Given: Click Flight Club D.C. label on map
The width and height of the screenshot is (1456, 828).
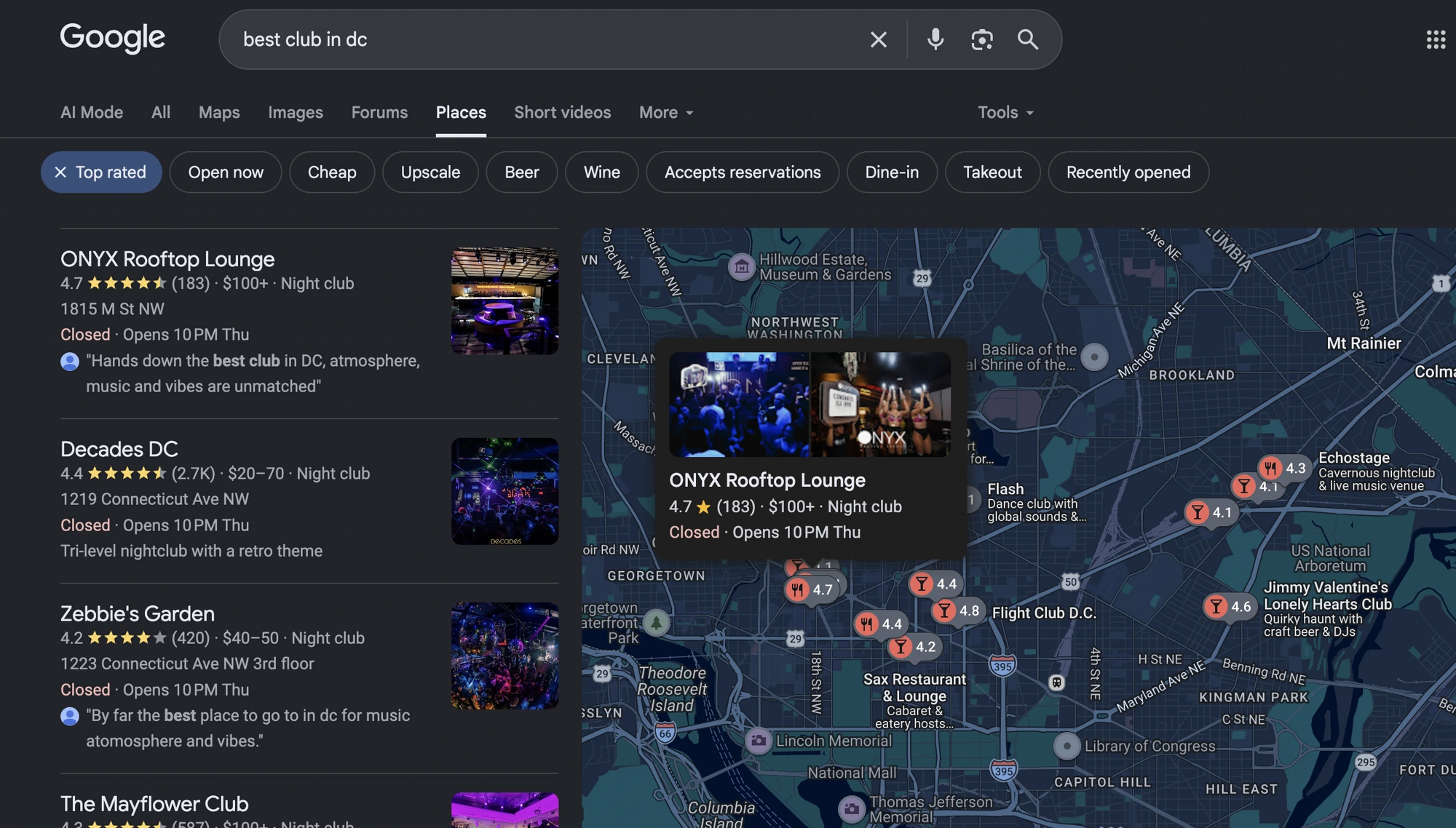Looking at the screenshot, I should coord(1044,613).
